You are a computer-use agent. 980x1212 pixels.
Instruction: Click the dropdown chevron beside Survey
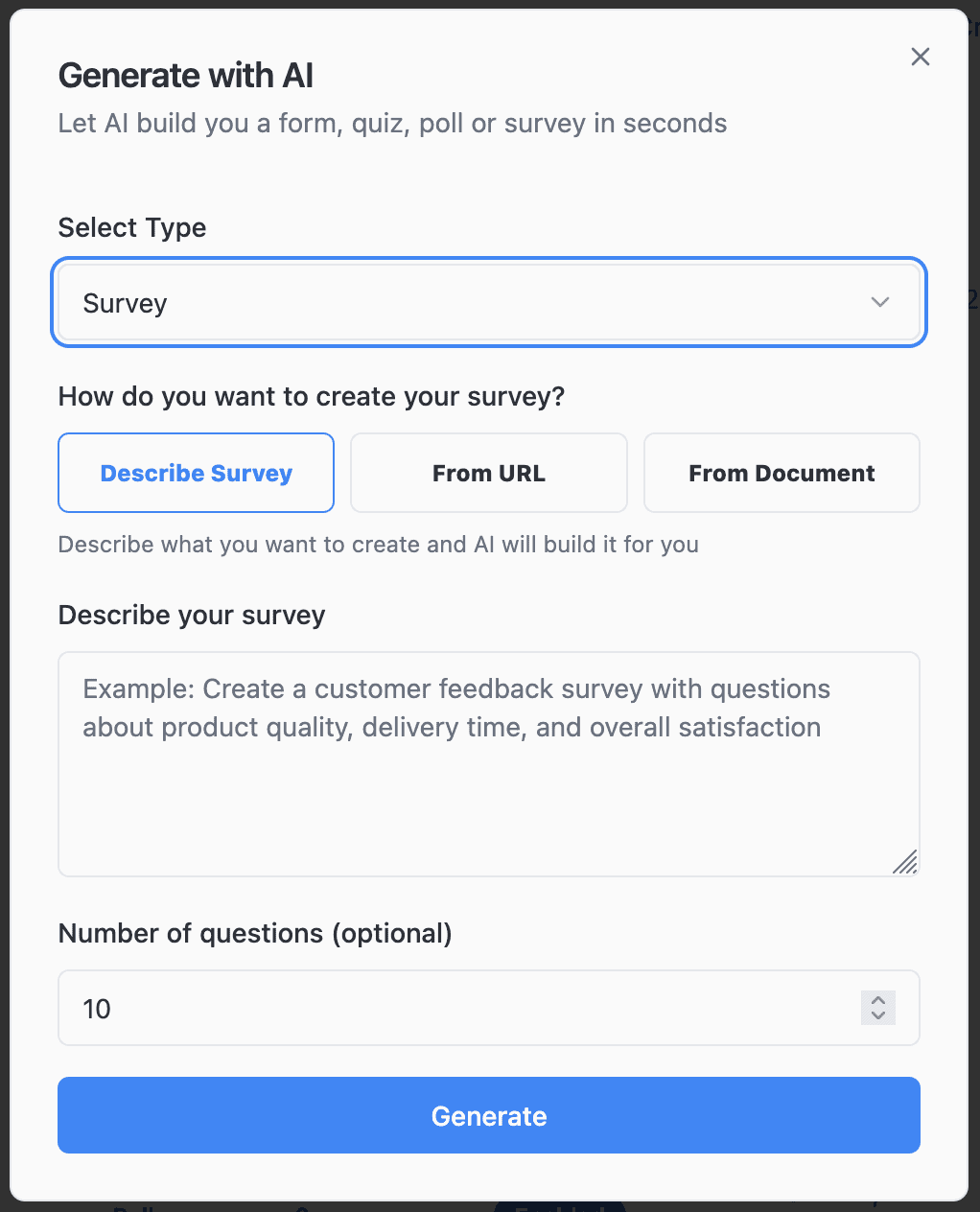[x=879, y=302]
